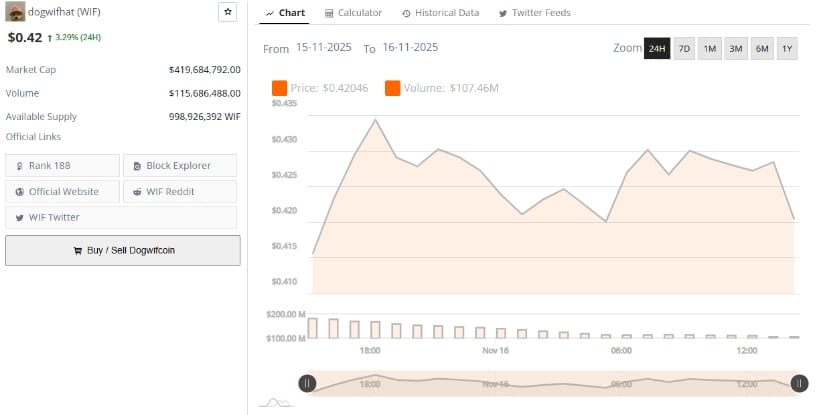Click the favorite star icon
The height and width of the screenshot is (415, 825).
(x=227, y=12)
